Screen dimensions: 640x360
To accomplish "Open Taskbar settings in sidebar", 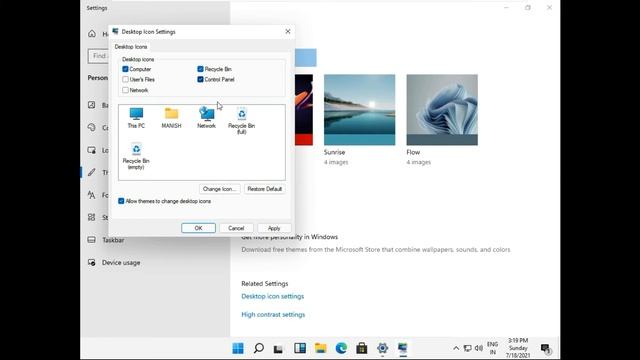I will click(113, 240).
